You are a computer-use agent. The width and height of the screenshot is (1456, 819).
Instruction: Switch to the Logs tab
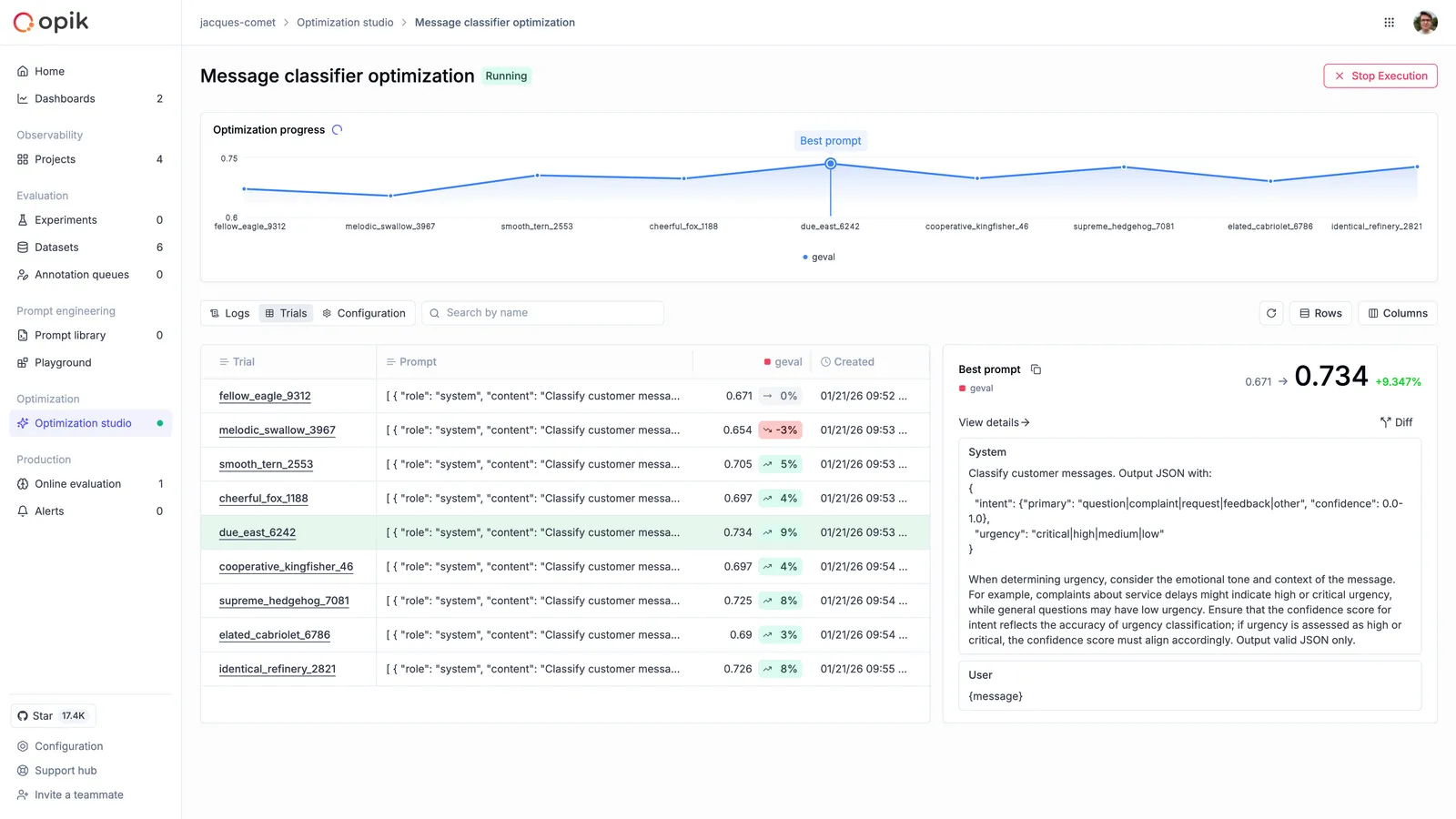coord(229,313)
